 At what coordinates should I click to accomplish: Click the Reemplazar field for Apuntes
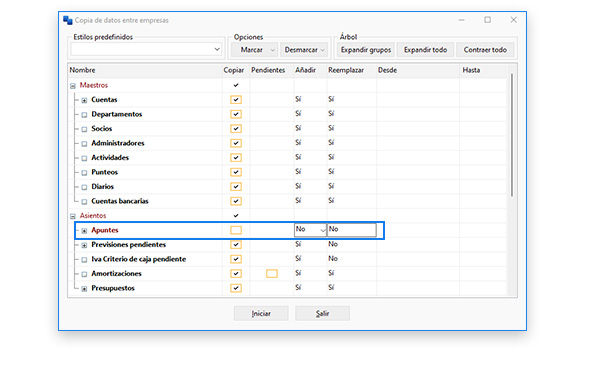[x=352, y=230]
